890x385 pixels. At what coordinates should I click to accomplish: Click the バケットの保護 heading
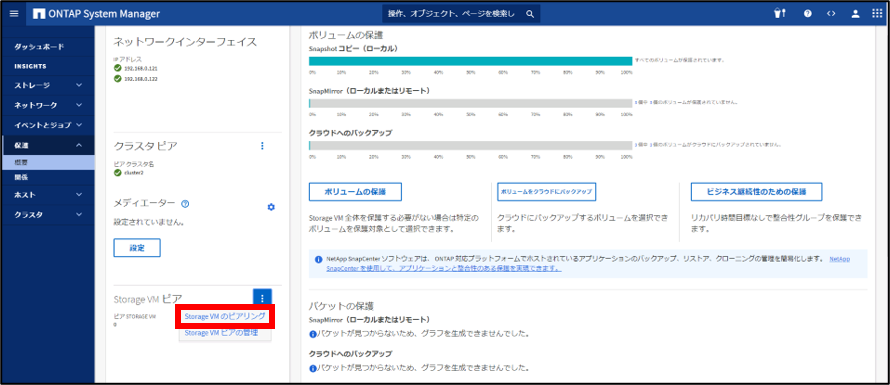341,306
